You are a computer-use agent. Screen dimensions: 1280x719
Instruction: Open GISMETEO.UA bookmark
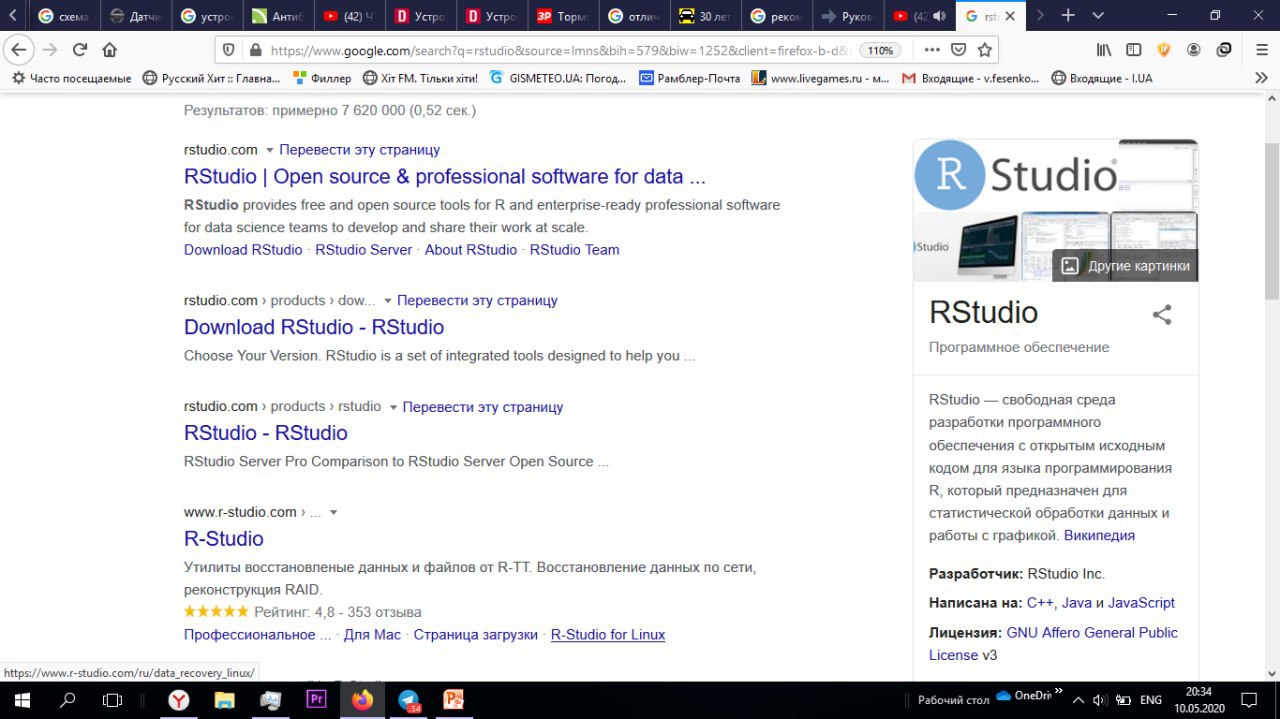tap(559, 78)
